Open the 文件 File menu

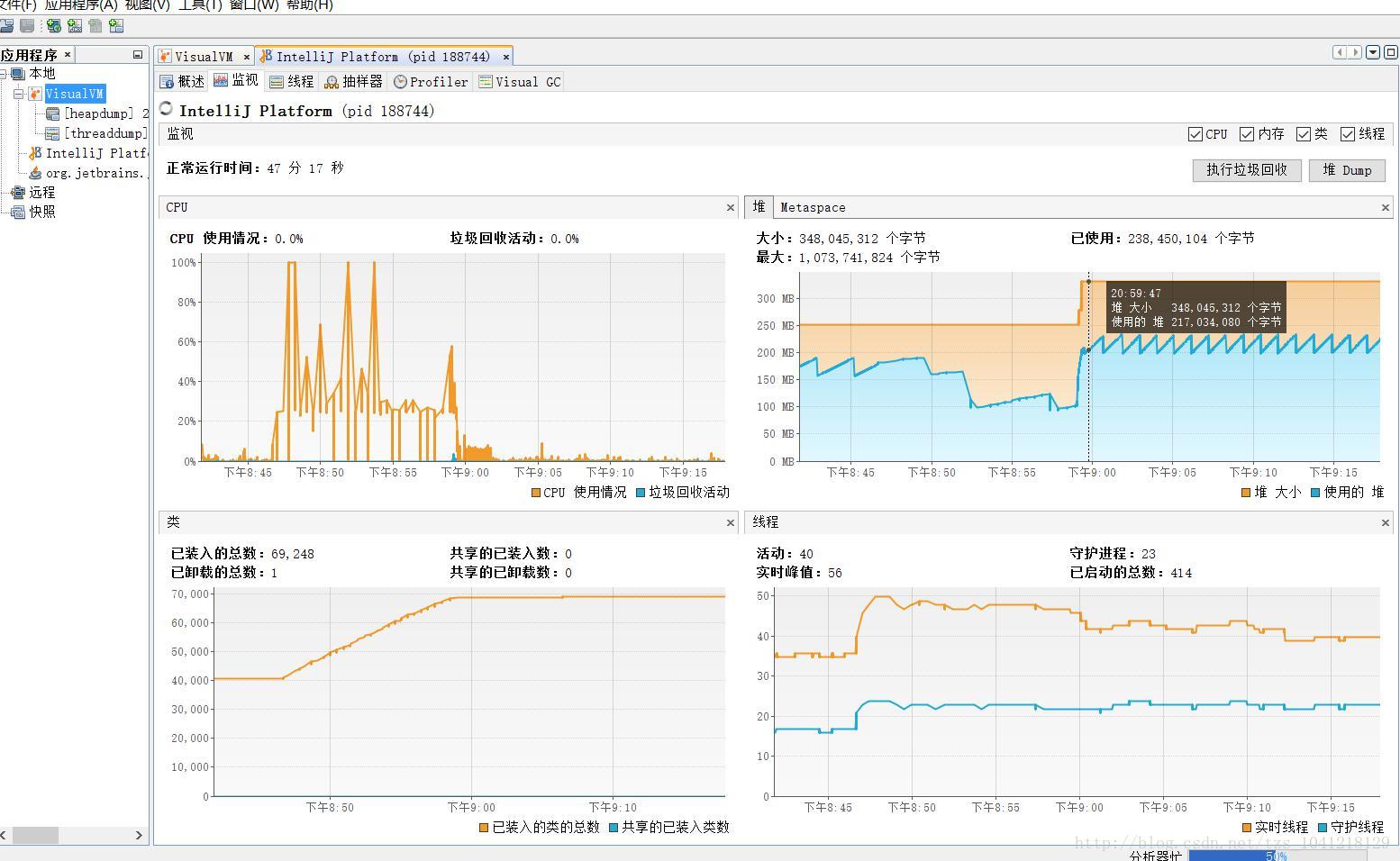pyautogui.click(x=18, y=5)
